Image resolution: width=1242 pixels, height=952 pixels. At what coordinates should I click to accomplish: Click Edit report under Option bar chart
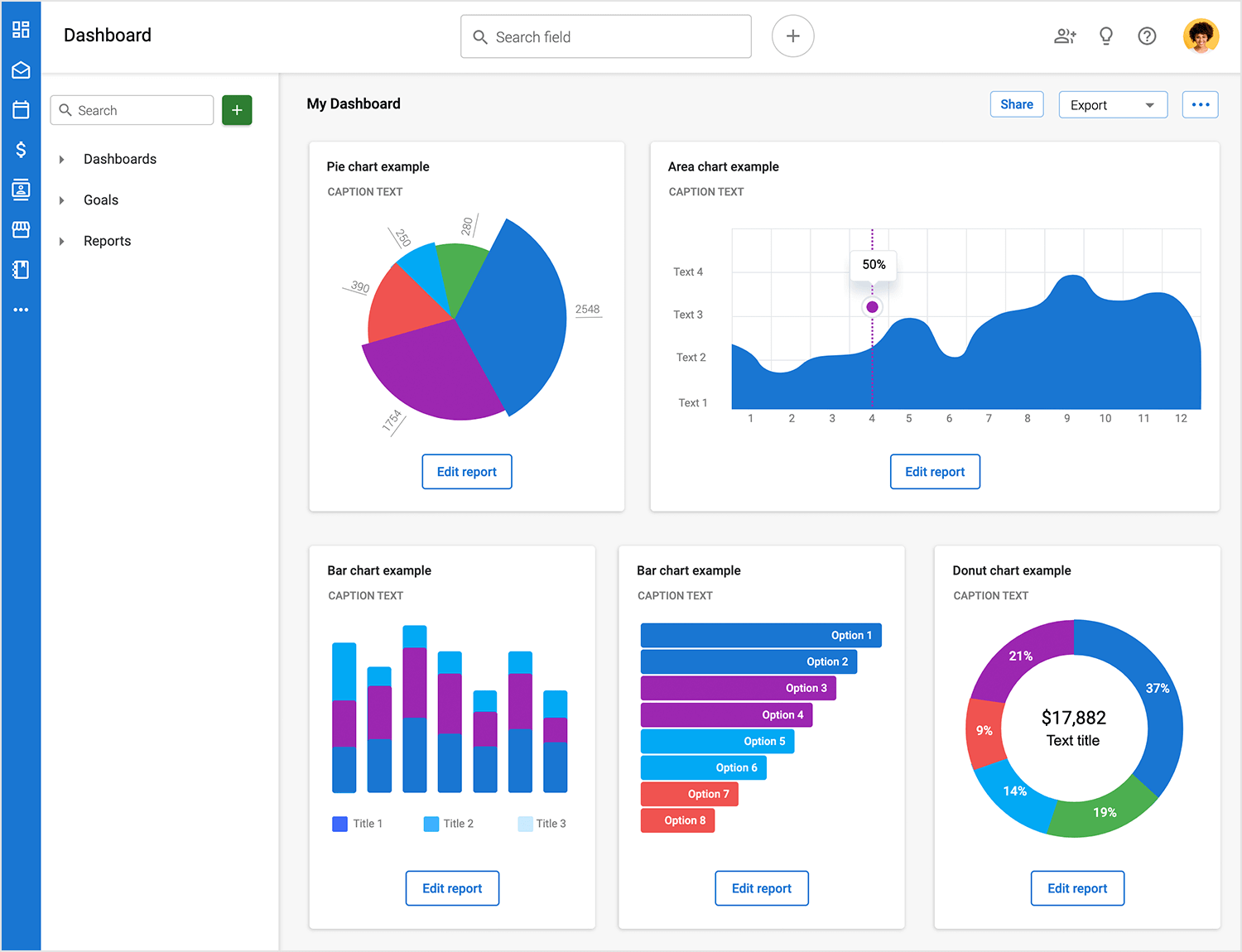point(762,888)
